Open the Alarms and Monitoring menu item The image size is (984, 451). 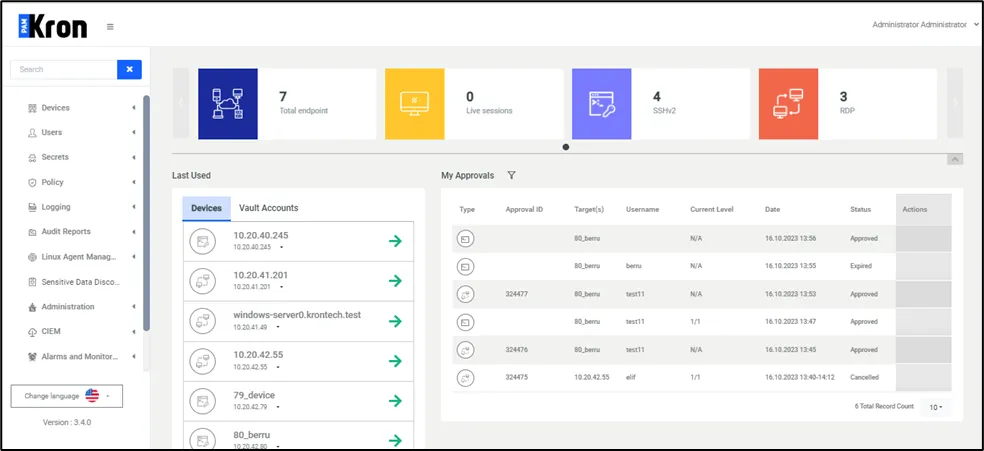pyautogui.click(x=80, y=356)
